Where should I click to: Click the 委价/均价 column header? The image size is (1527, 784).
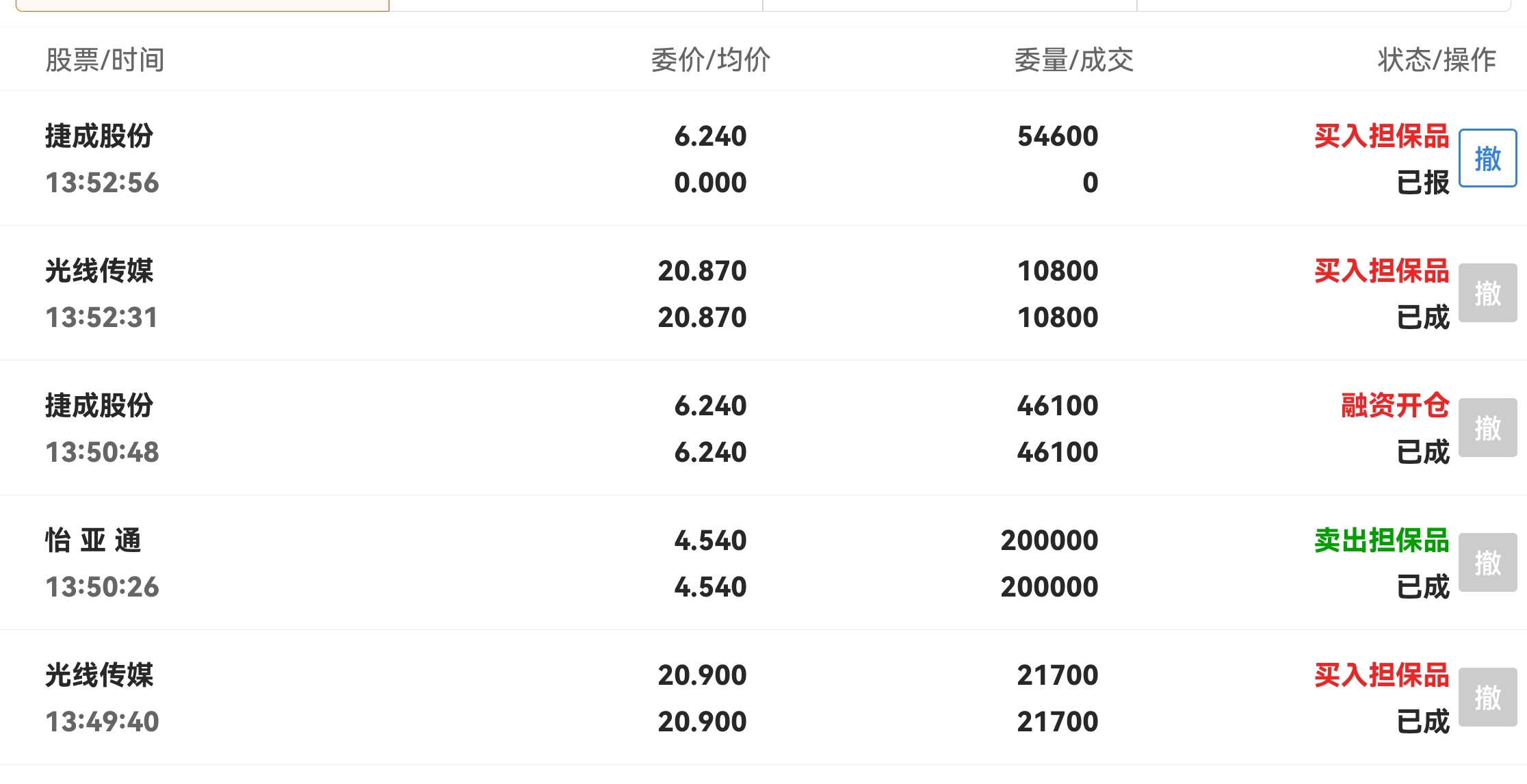click(x=711, y=60)
